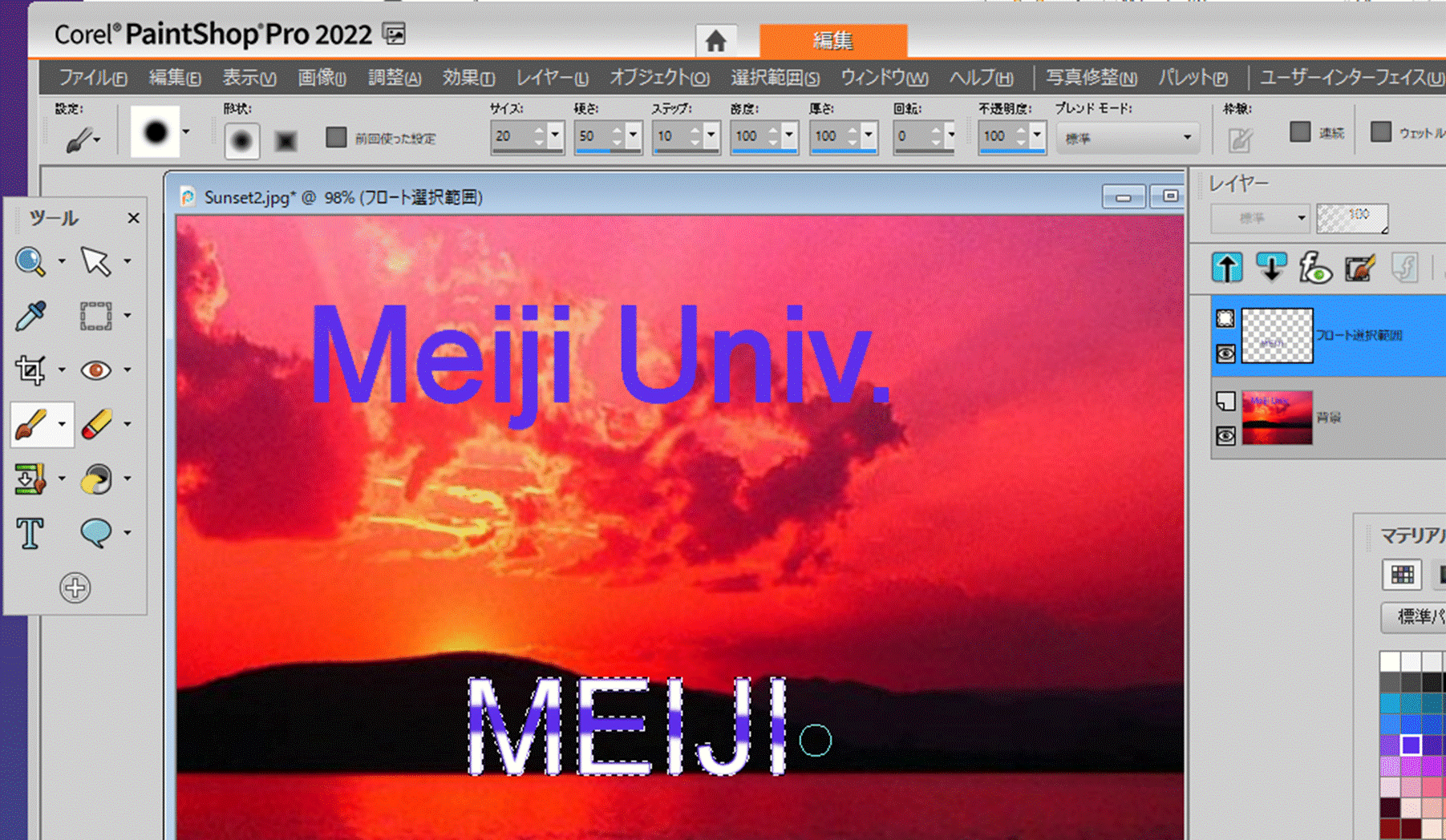The height and width of the screenshot is (840, 1446).
Task: Select the speech bubble Preset Shape tool
Action: coord(95,533)
